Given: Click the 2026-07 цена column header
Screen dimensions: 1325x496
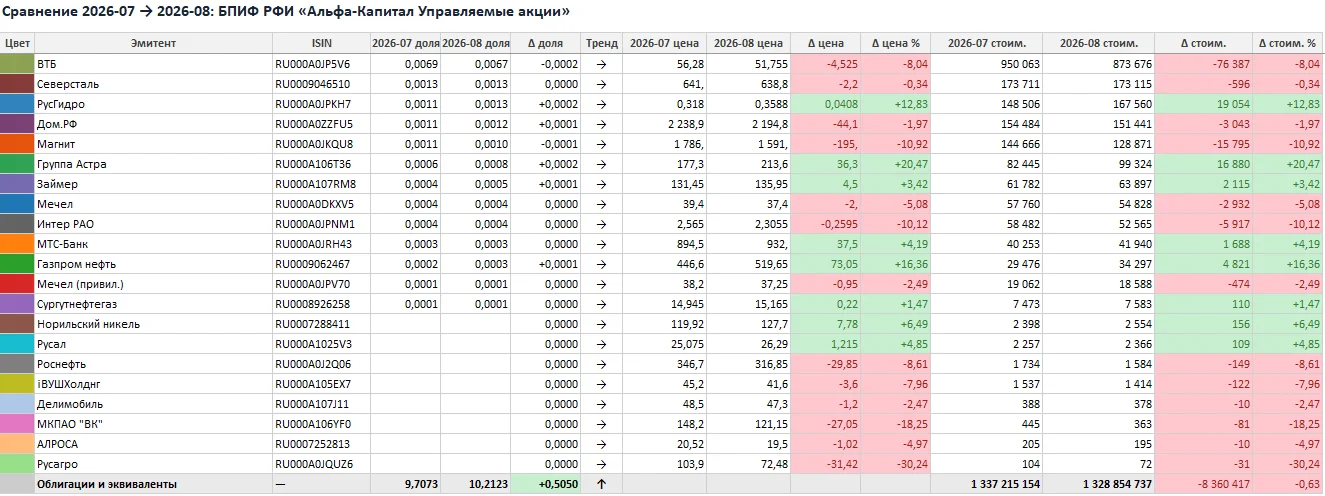Looking at the screenshot, I should (664, 43).
